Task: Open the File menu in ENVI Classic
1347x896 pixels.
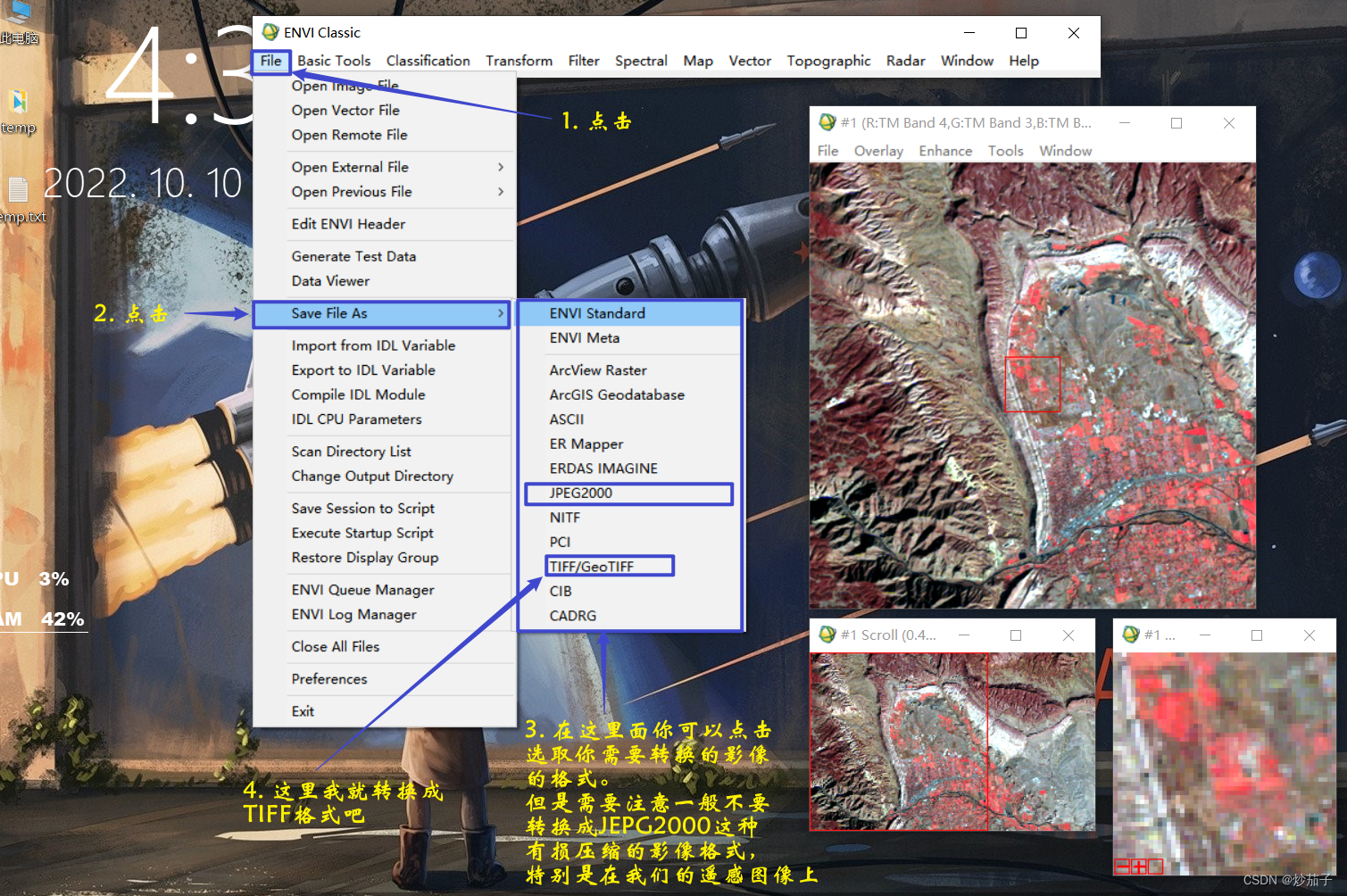Action: tap(271, 61)
